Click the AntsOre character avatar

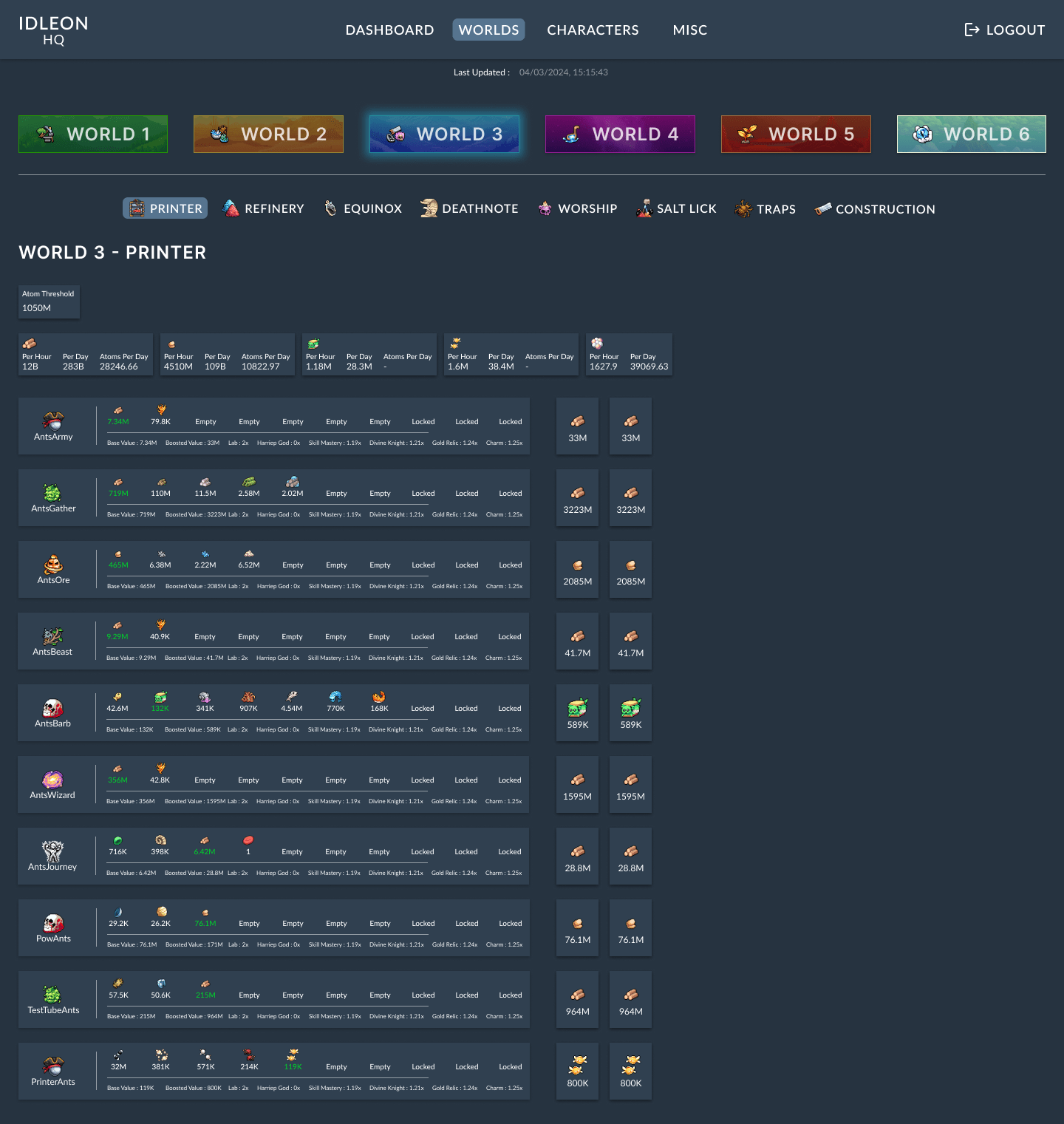53,564
